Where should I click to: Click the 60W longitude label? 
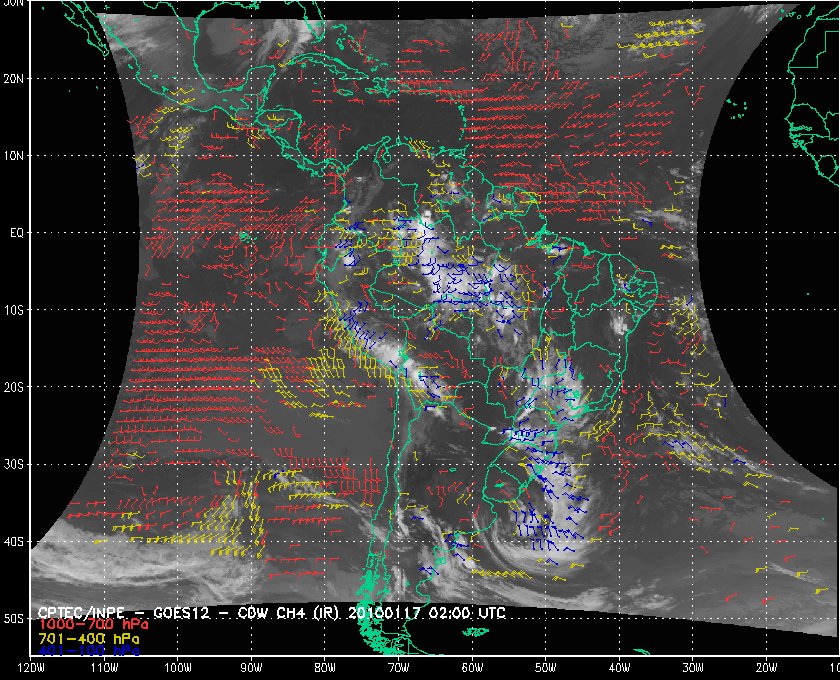click(x=472, y=668)
